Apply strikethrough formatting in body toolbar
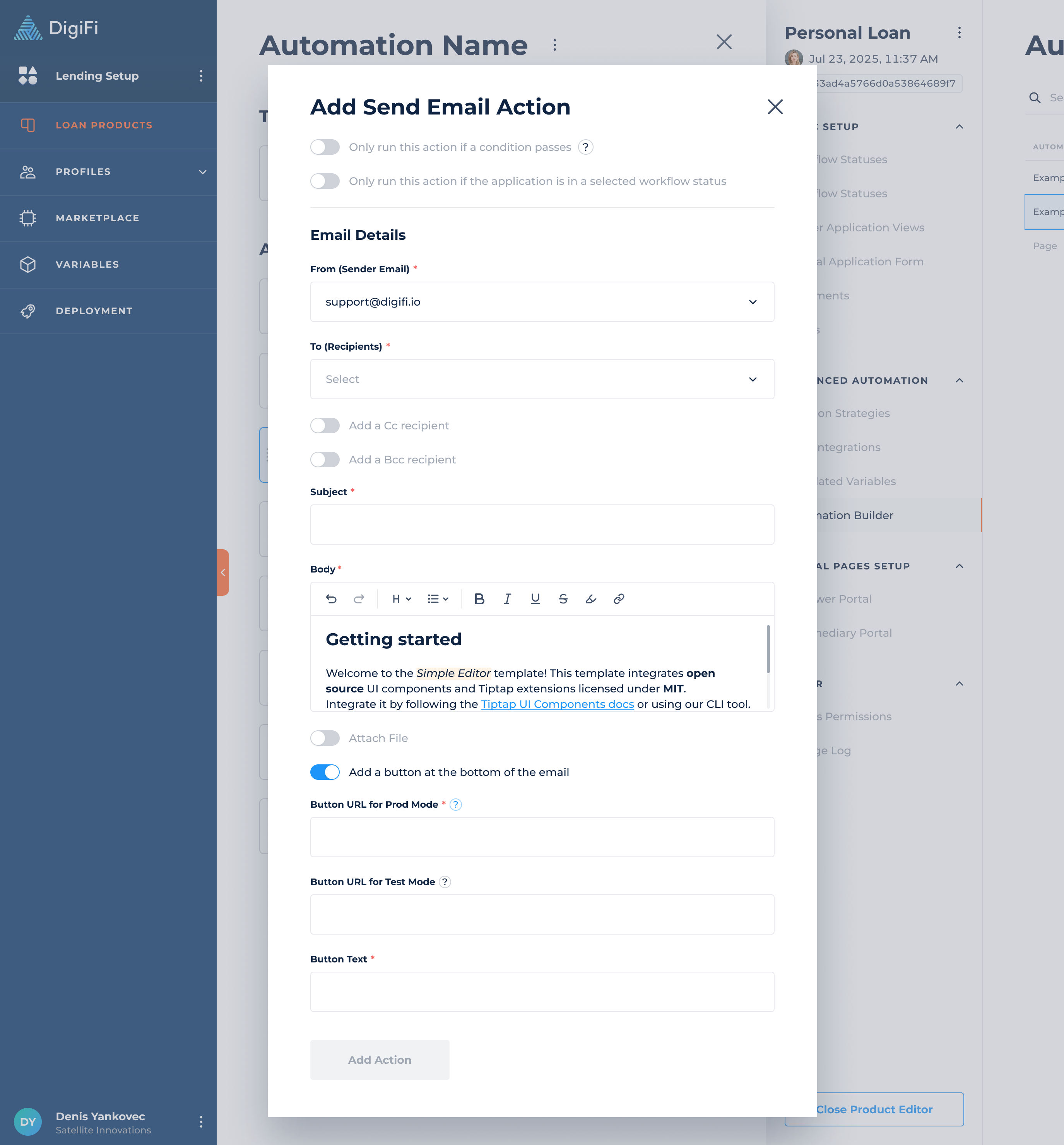This screenshot has height=1145, width=1064. pos(563,599)
